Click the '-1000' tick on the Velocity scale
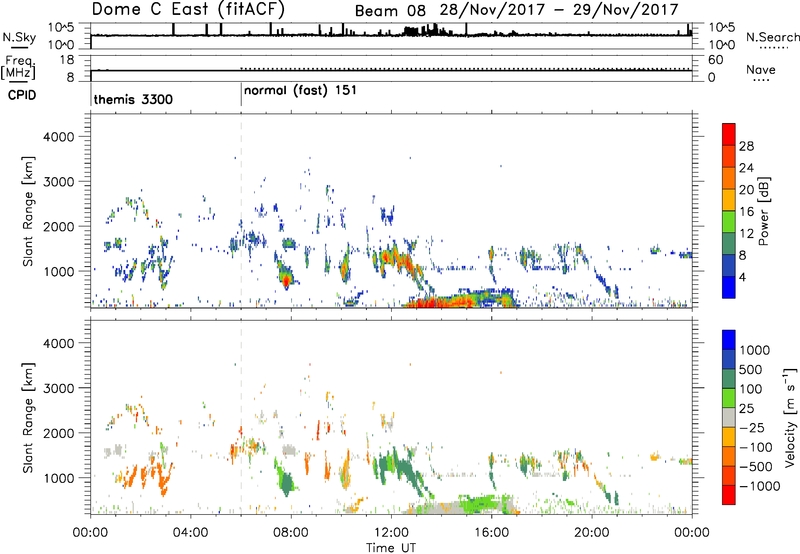The width and height of the screenshot is (800, 554). click(759, 486)
